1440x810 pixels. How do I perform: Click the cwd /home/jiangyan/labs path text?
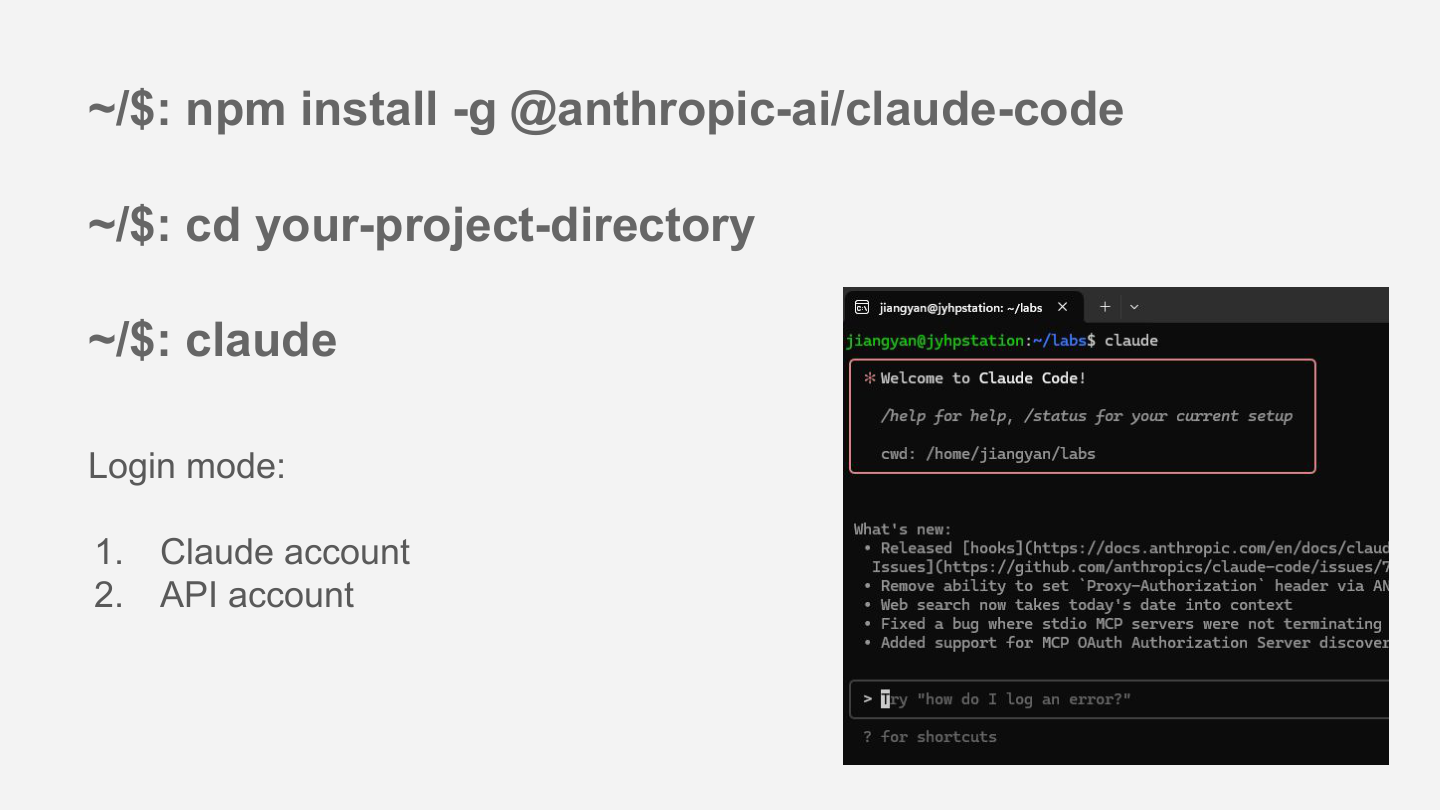pos(988,454)
